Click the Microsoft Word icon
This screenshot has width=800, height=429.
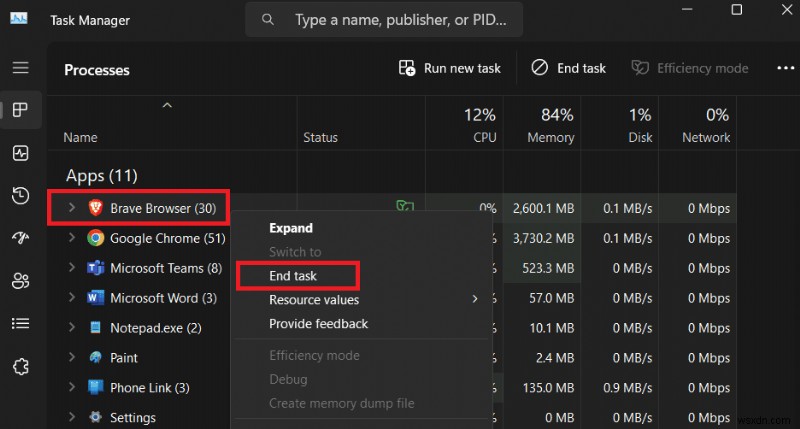(x=95, y=297)
